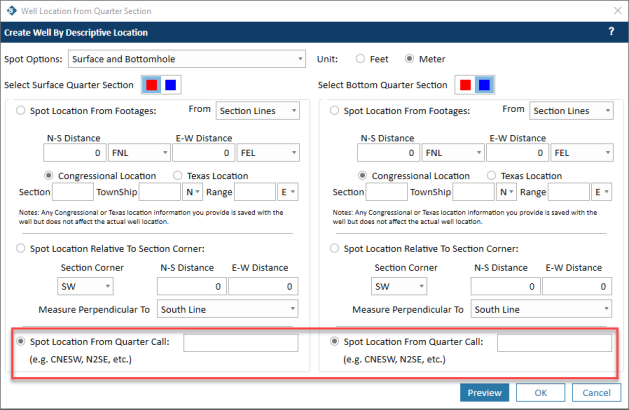This screenshot has height=410, width=629.
Task: Open surface Measure Perpendicular To dropdown
Action: [227, 309]
